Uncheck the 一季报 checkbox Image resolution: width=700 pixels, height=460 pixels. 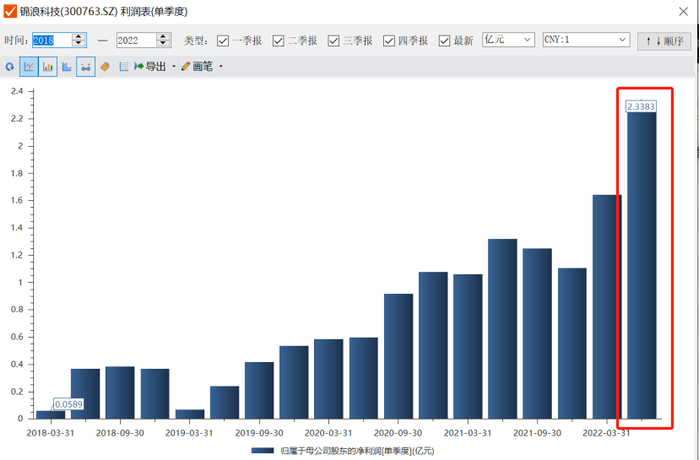(223, 41)
